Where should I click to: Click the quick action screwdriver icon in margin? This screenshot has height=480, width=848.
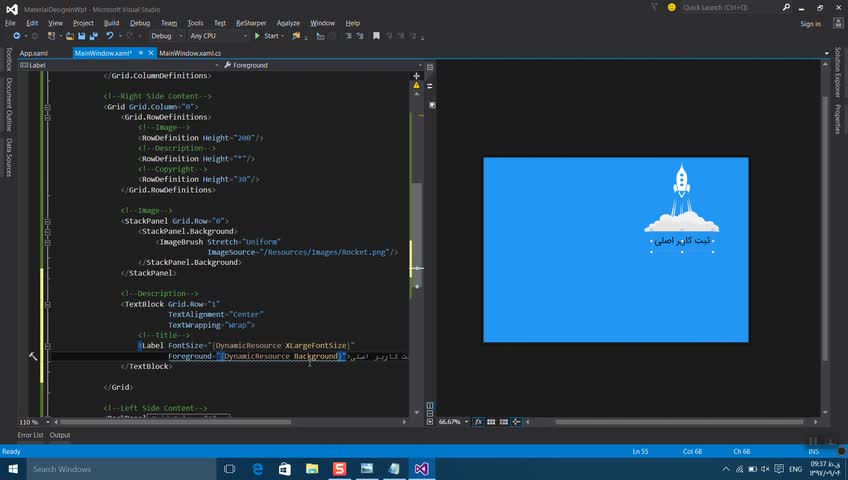coord(33,356)
